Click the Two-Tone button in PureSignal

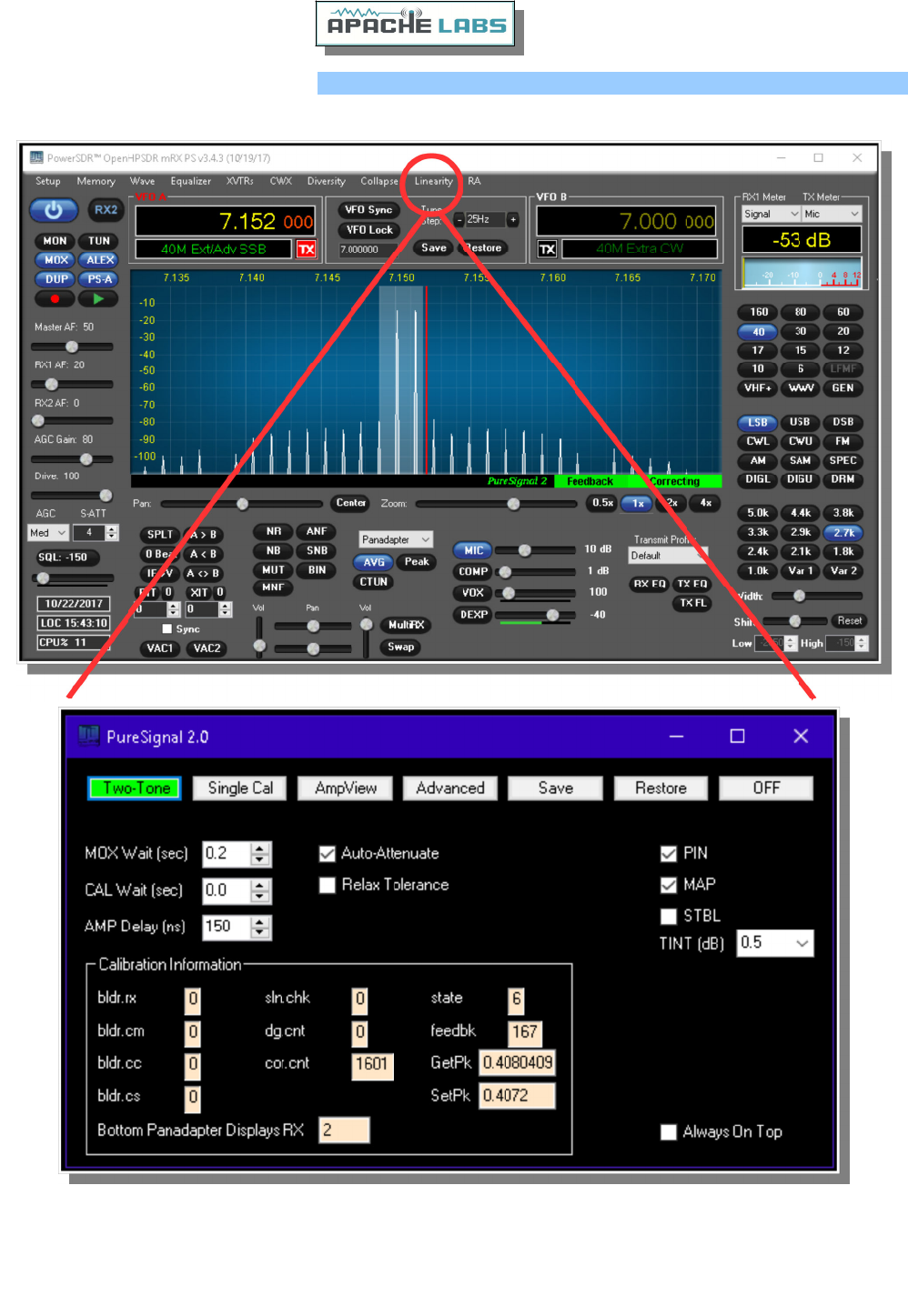click(136, 789)
